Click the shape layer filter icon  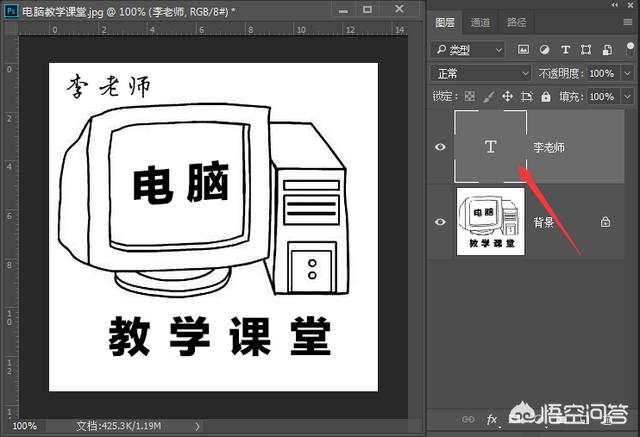point(584,49)
